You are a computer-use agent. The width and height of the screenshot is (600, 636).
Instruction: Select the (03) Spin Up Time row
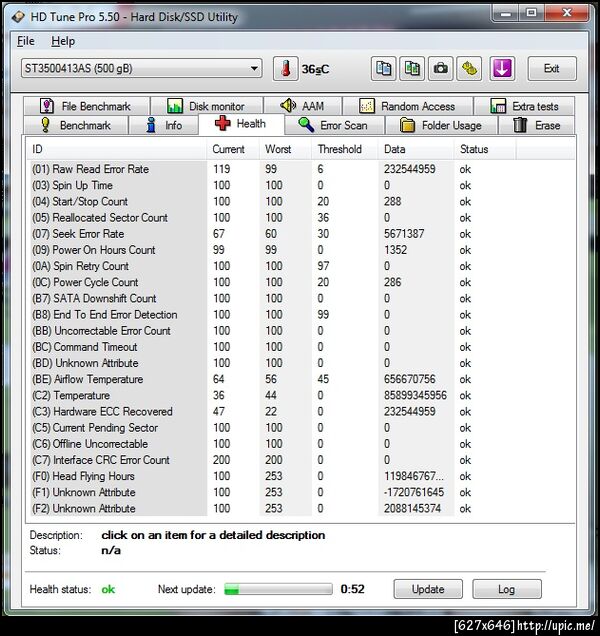(300, 185)
